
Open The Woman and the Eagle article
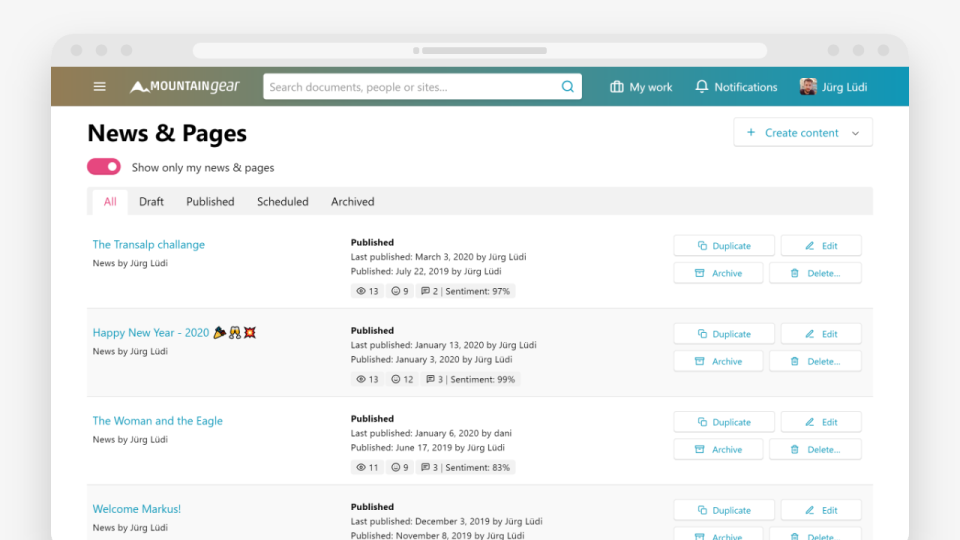[157, 421]
